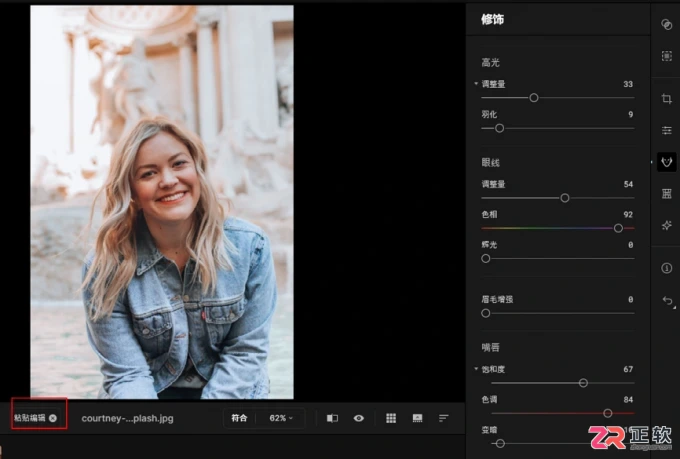The width and height of the screenshot is (680, 459).
Task: Open the grid geometry icon in sidebar
Action: coord(667,193)
